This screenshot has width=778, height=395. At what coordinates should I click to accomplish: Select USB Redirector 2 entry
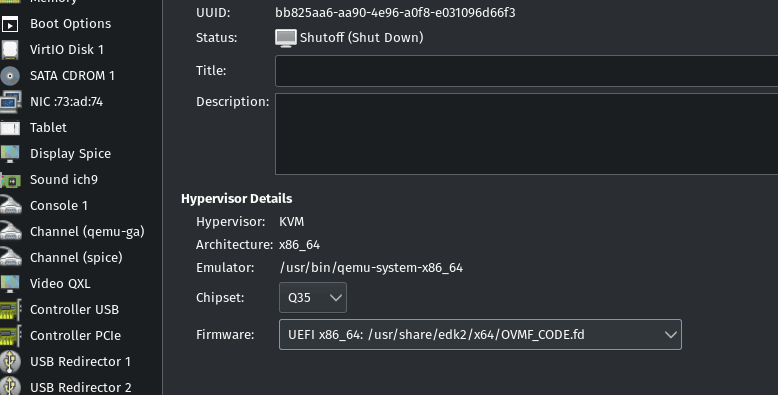[x=81, y=387]
